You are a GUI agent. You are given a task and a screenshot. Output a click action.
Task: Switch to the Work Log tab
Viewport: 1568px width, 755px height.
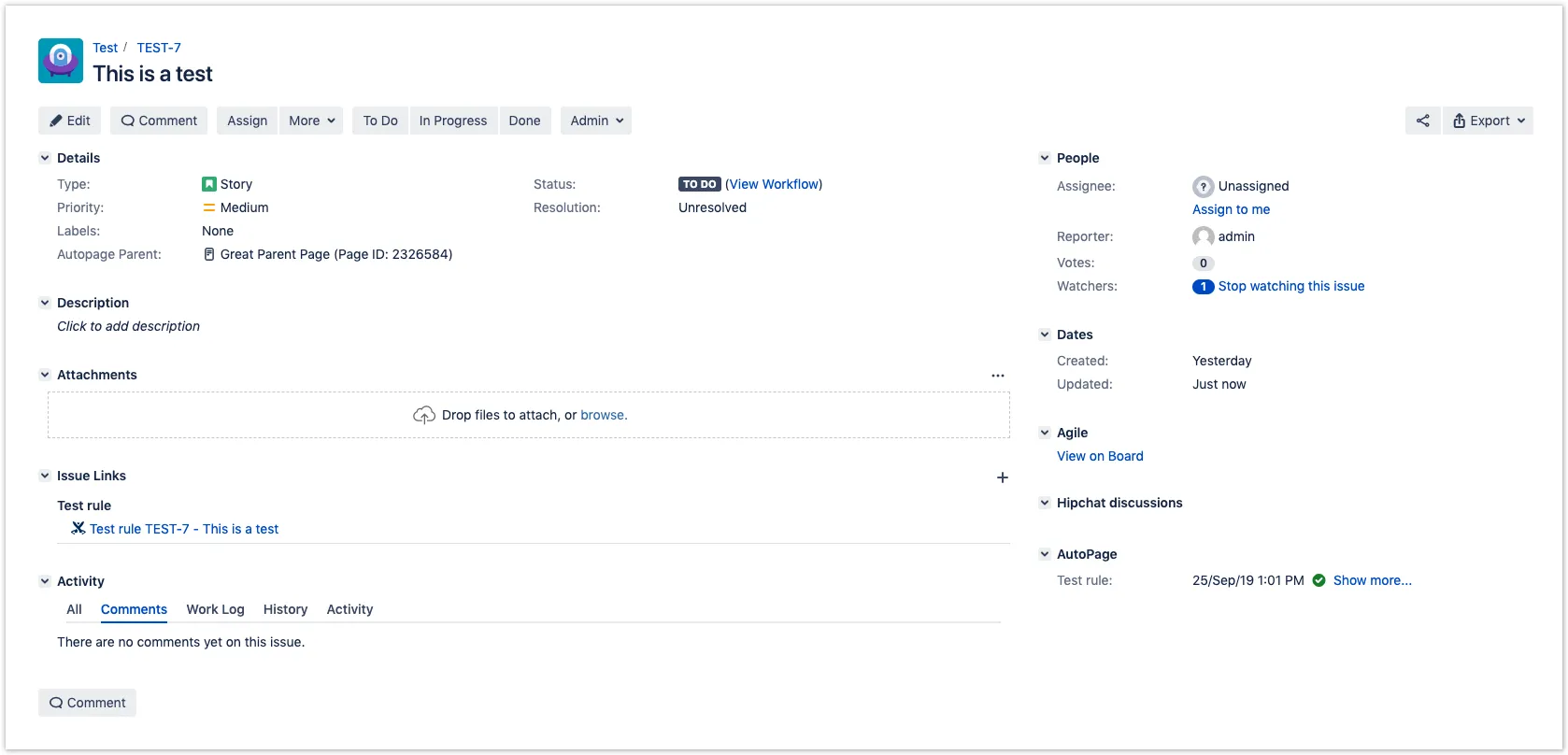[x=215, y=609]
